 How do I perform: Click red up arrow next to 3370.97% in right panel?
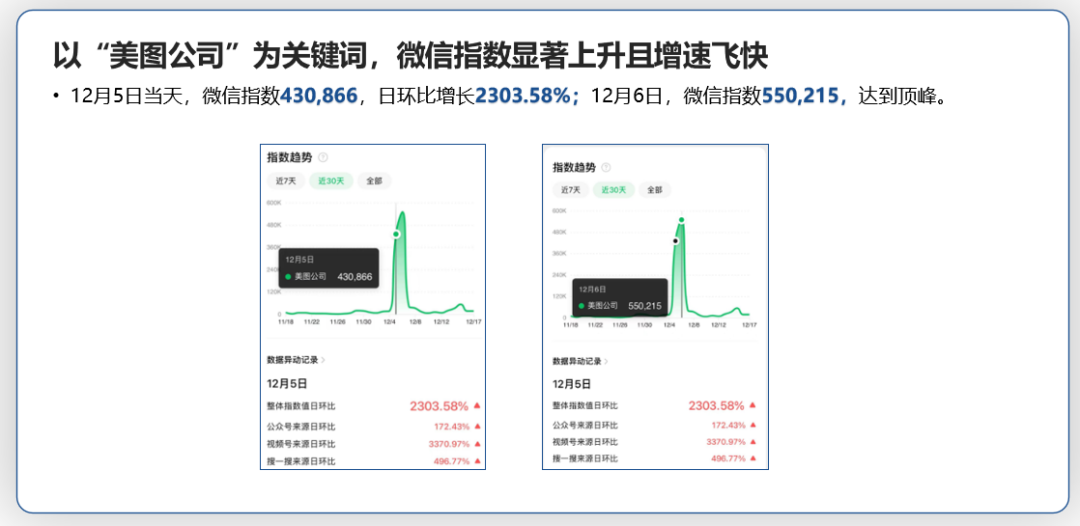pos(753,441)
